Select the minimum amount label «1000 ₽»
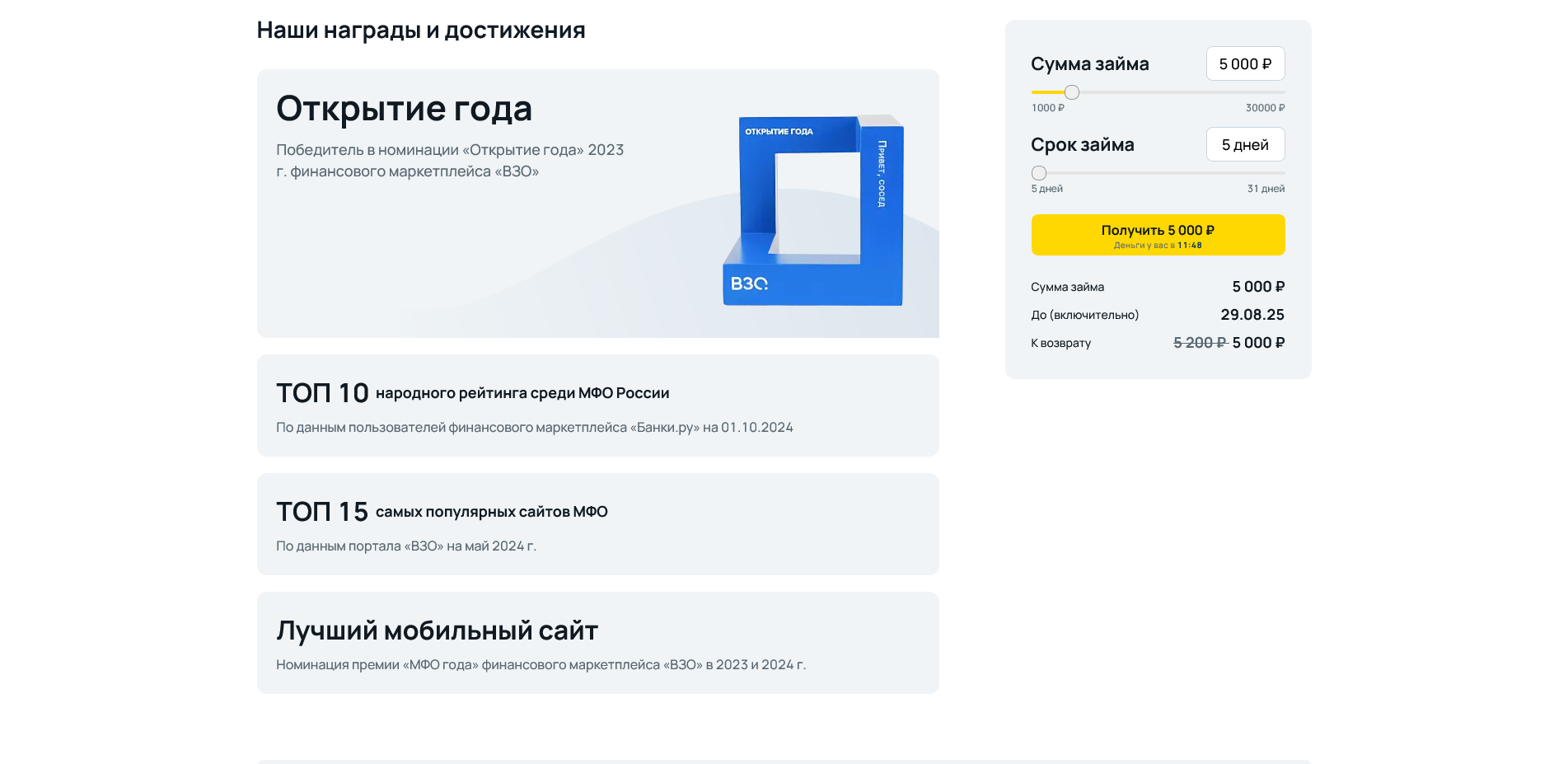The width and height of the screenshot is (1568, 764). 1046,107
